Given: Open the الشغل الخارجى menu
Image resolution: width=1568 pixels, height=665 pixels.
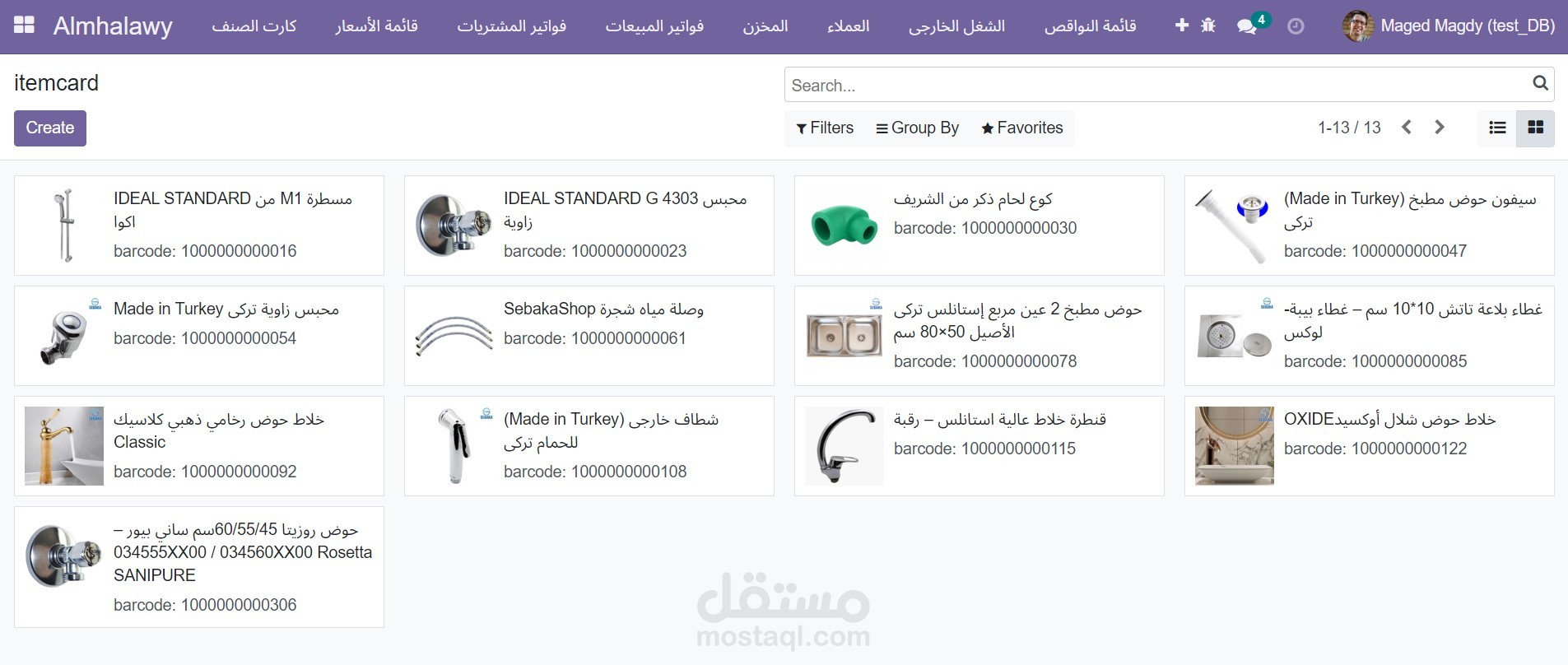Looking at the screenshot, I should point(956,26).
